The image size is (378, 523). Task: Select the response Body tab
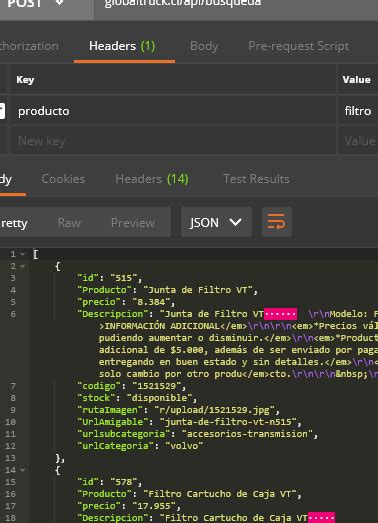pyautogui.click(x=6, y=180)
